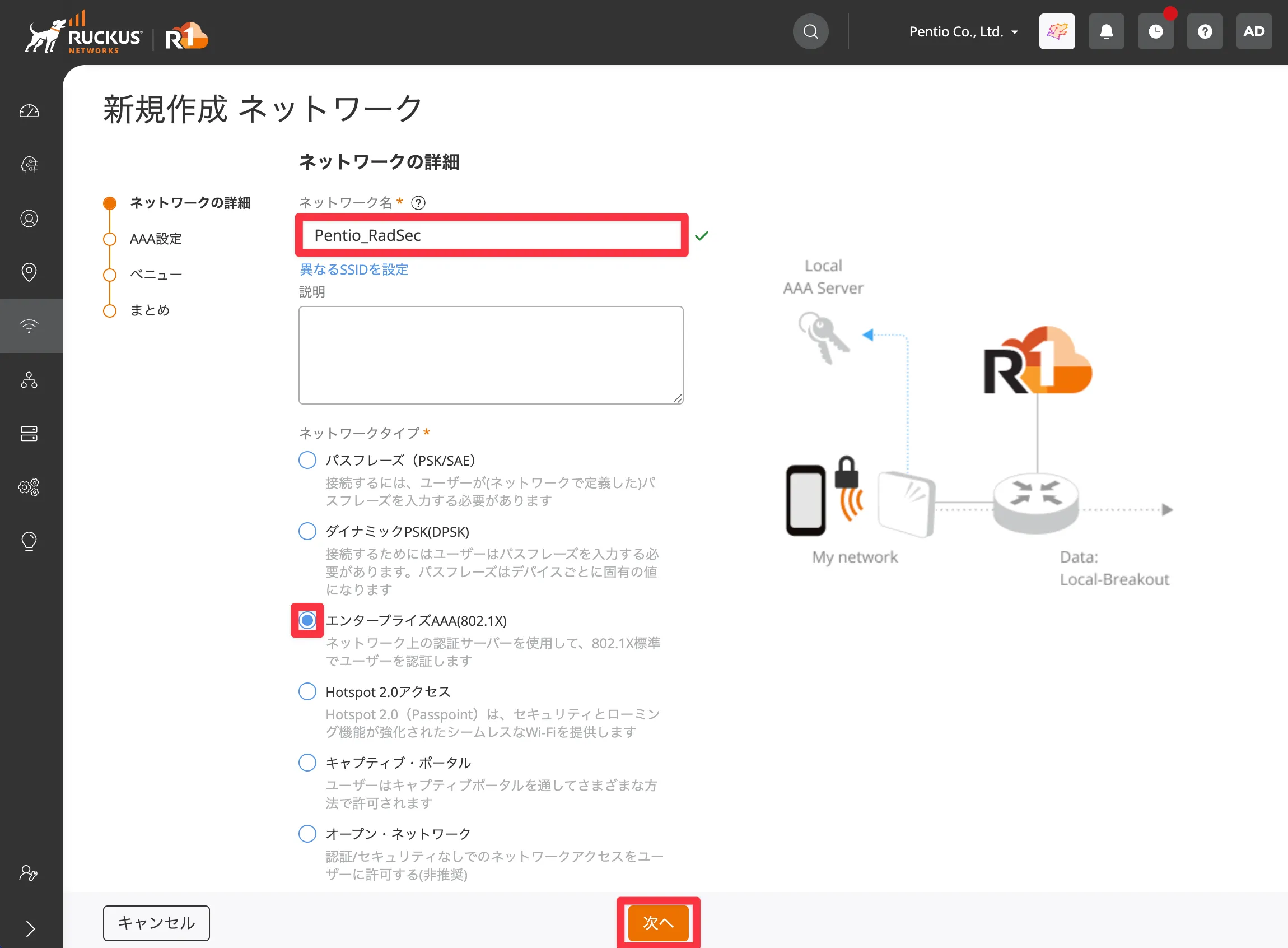
Task: Select the キャプティブ・ポータル radio button
Action: point(307,763)
